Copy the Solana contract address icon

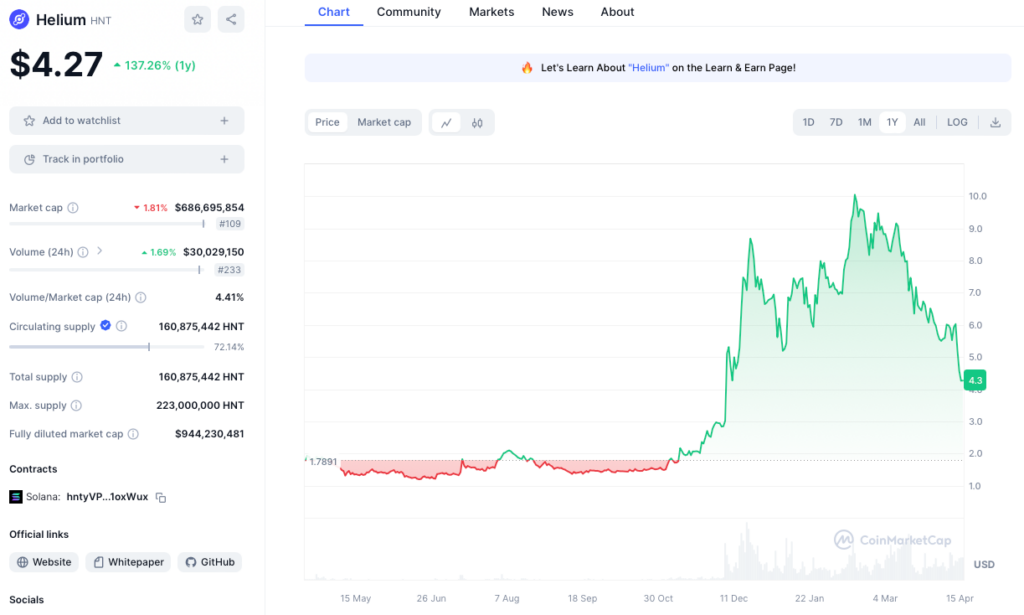(x=161, y=497)
